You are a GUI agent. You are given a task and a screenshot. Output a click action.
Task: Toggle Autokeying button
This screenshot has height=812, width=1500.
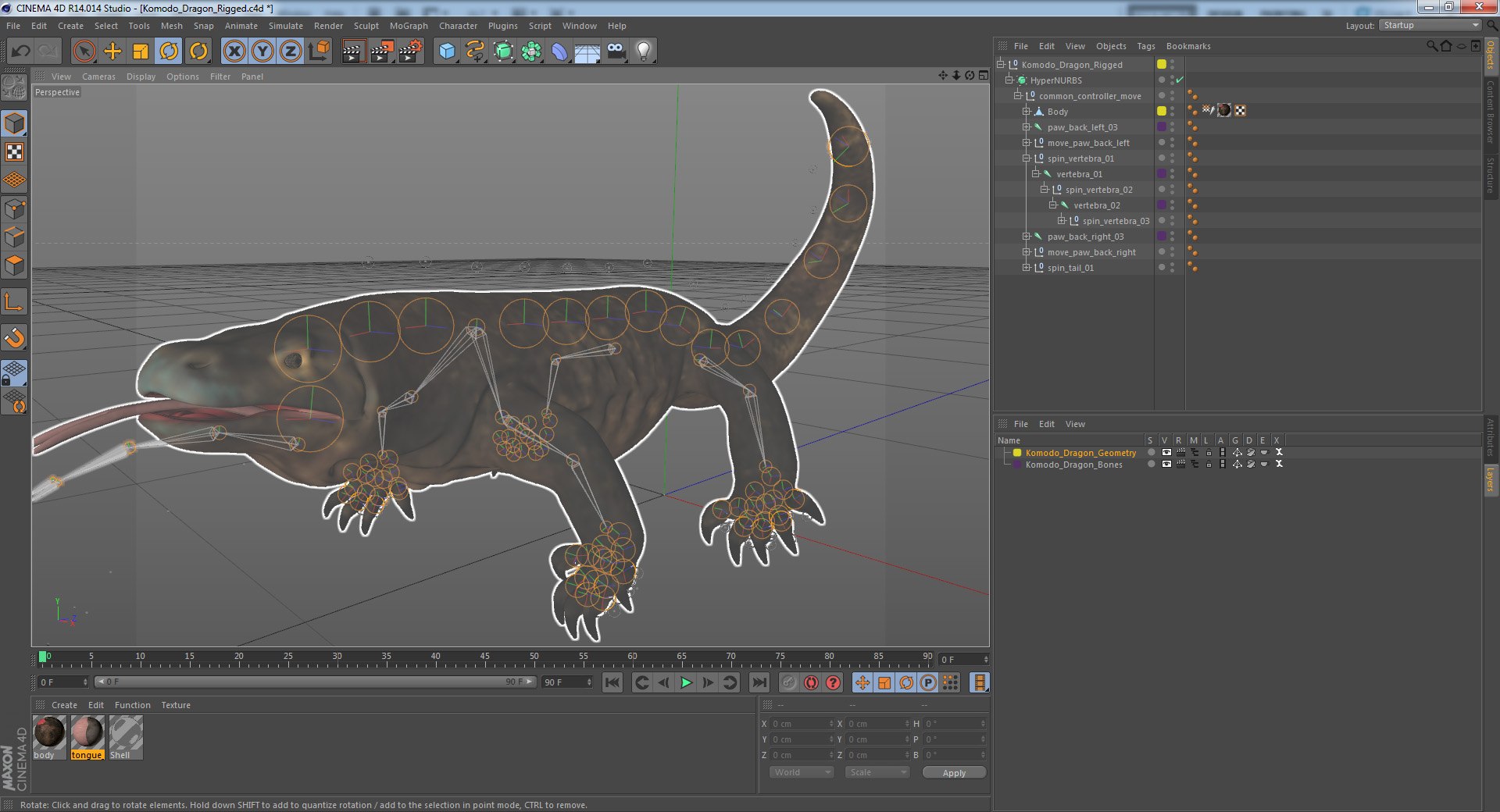click(x=811, y=682)
